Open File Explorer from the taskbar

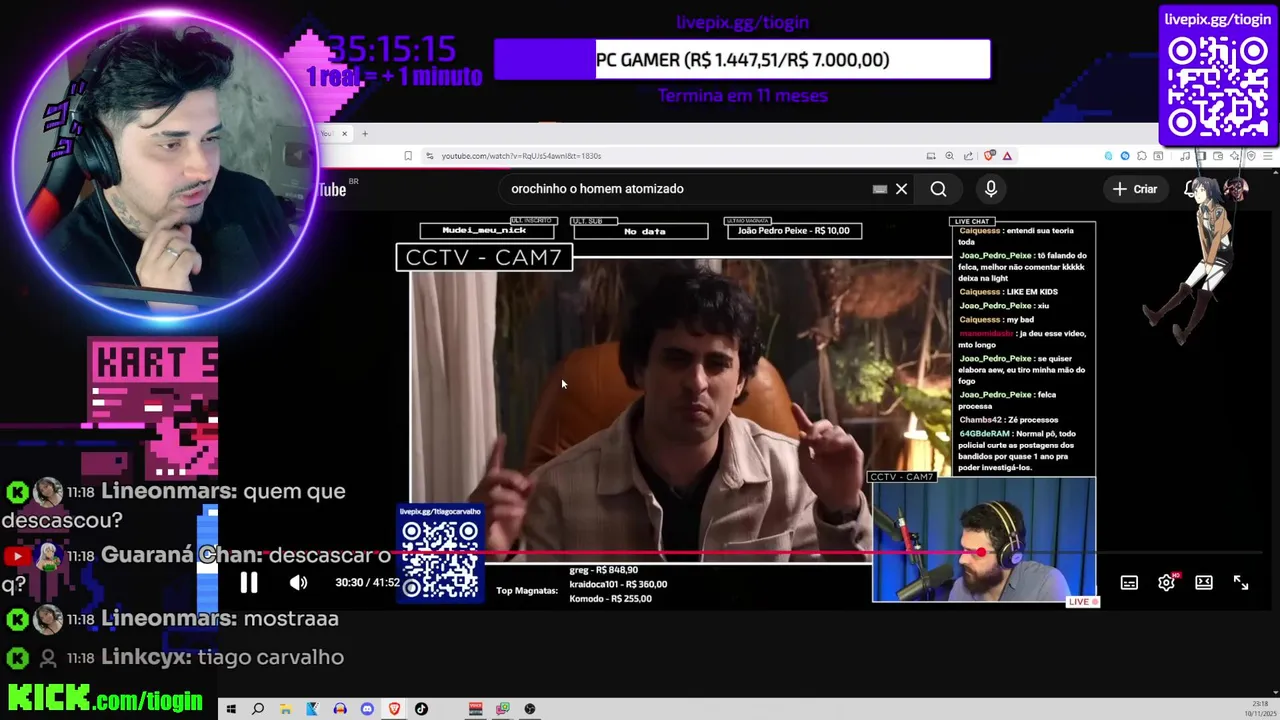[x=285, y=709]
